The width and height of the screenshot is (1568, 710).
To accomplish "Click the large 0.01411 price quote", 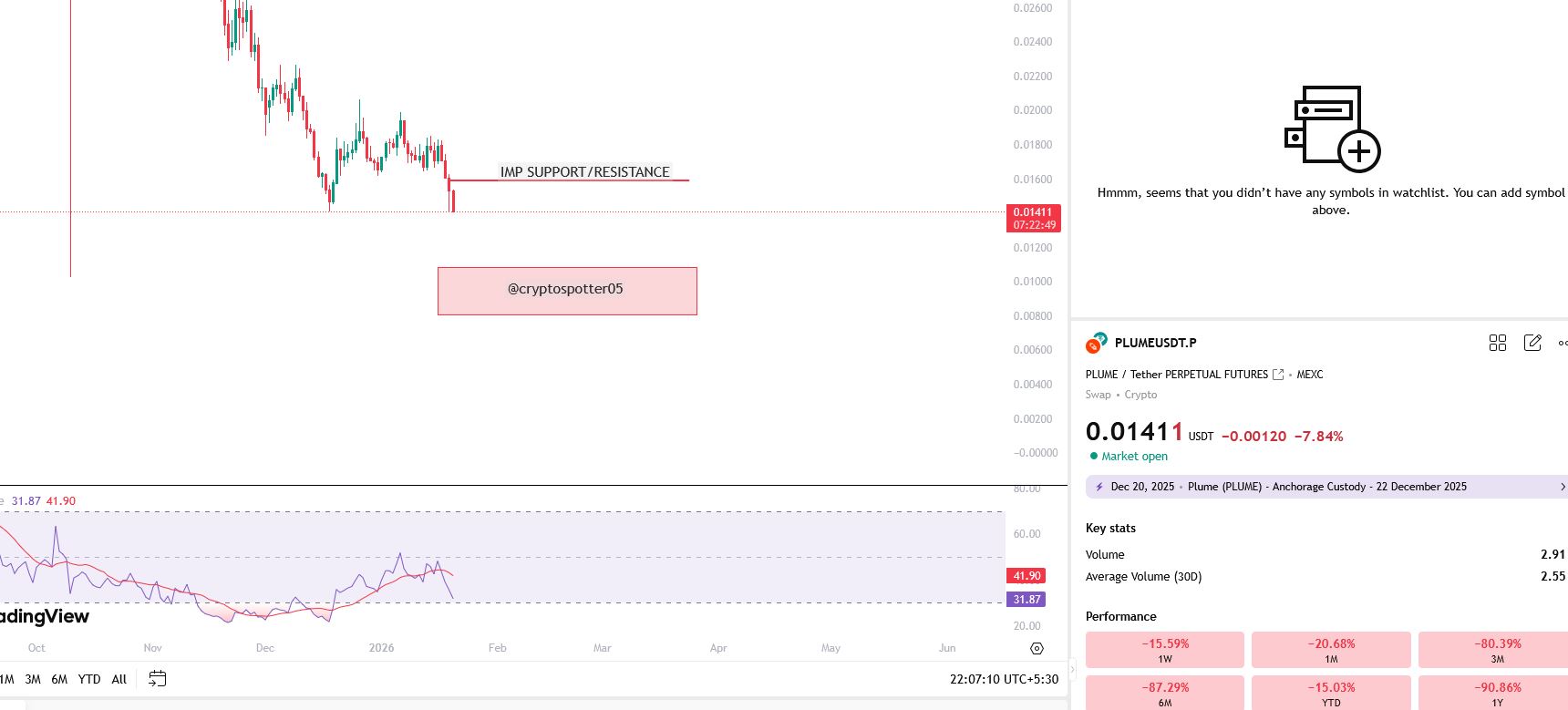I will tap(1134, 431).
